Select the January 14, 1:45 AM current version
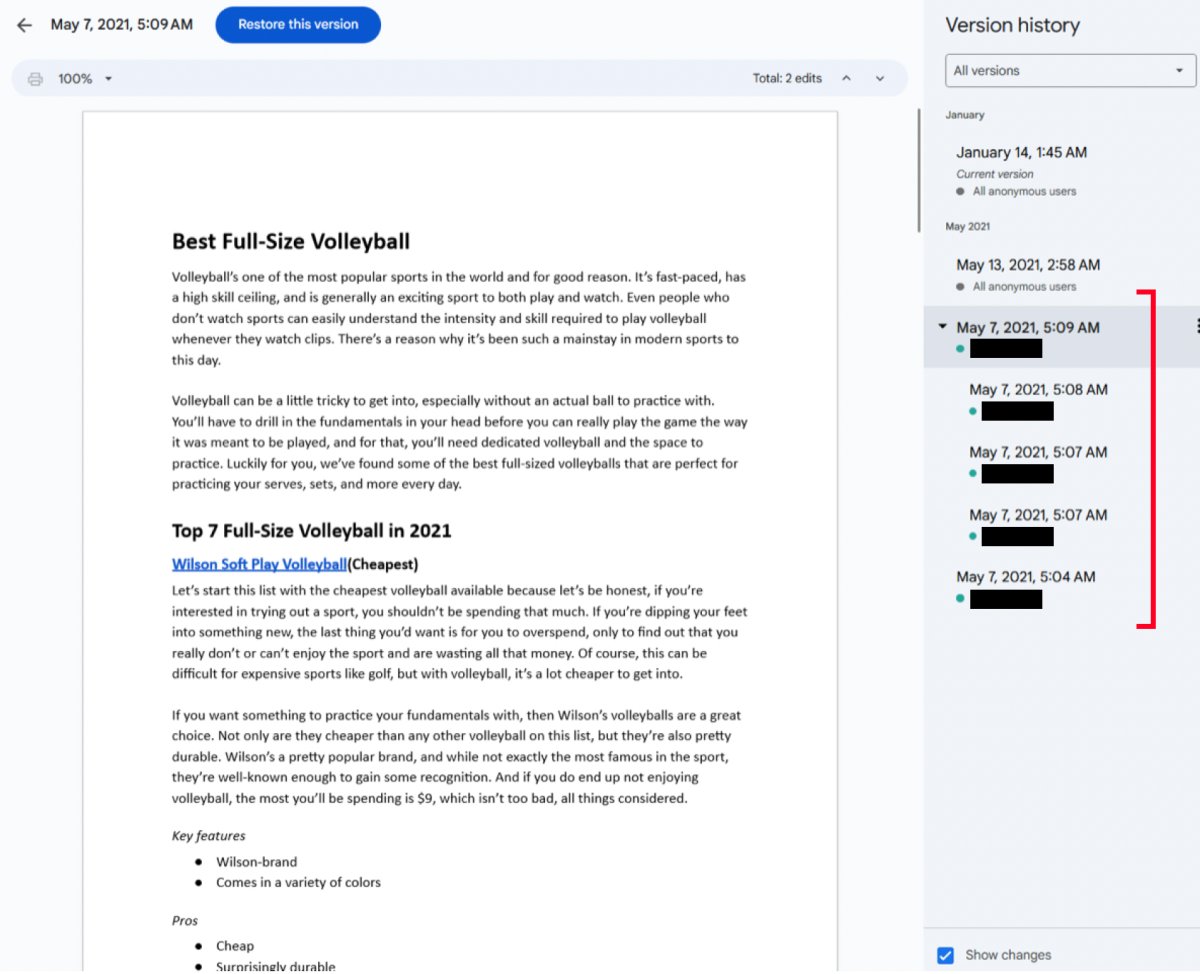This screenshot has height=974, width=1200. (1021, 153)
